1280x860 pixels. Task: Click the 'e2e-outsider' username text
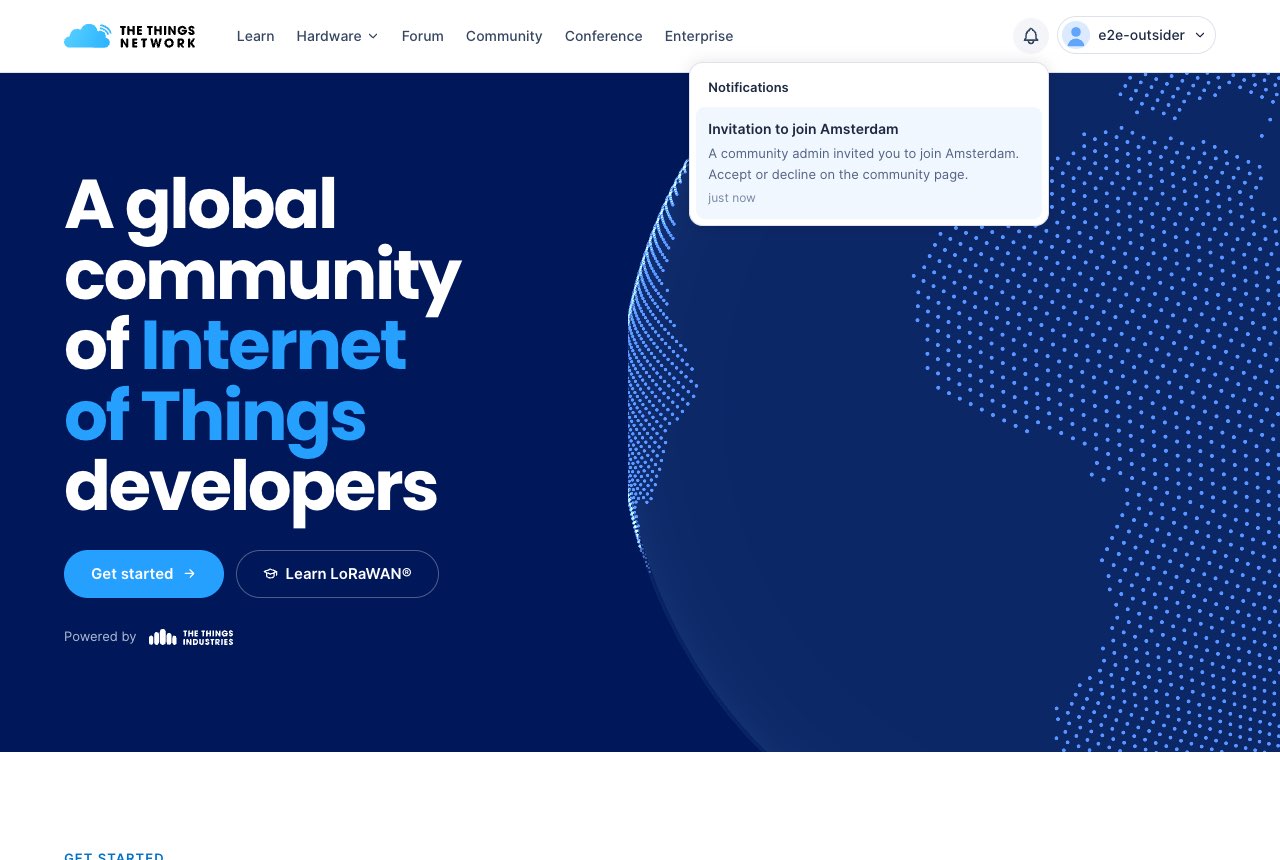1141,35
